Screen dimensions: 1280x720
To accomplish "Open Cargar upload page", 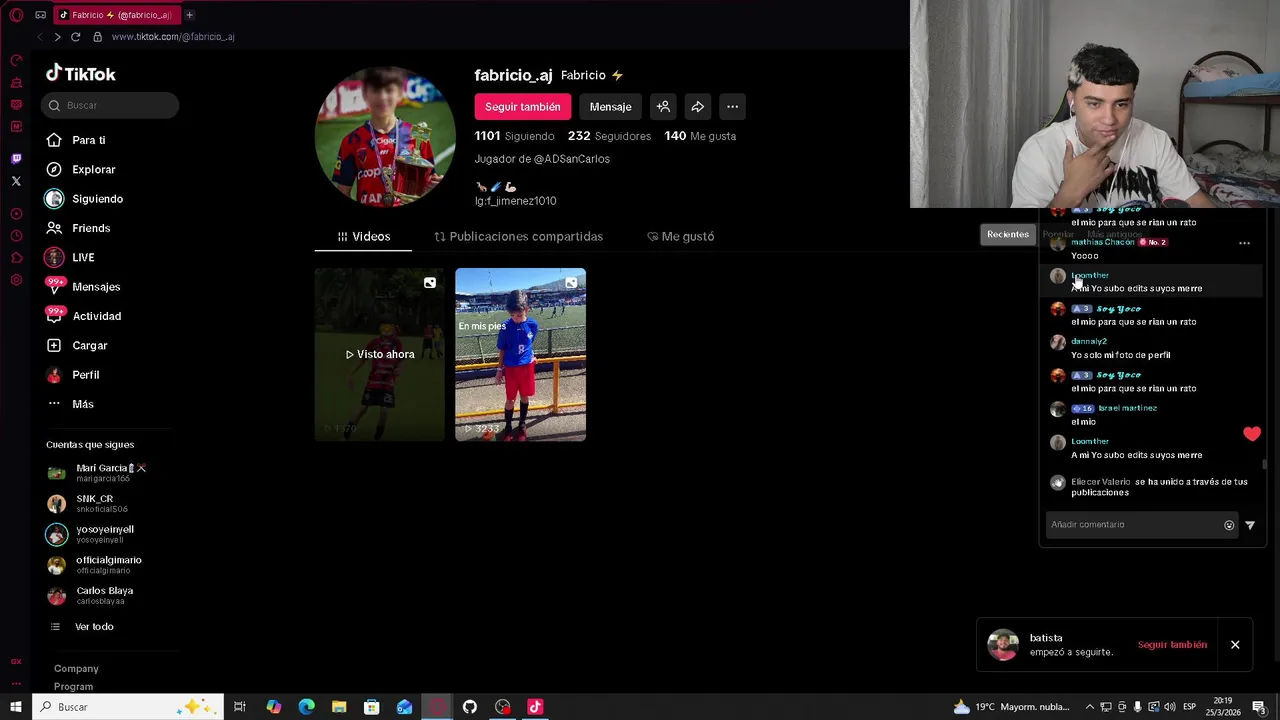I will click(x=90, y=346).
